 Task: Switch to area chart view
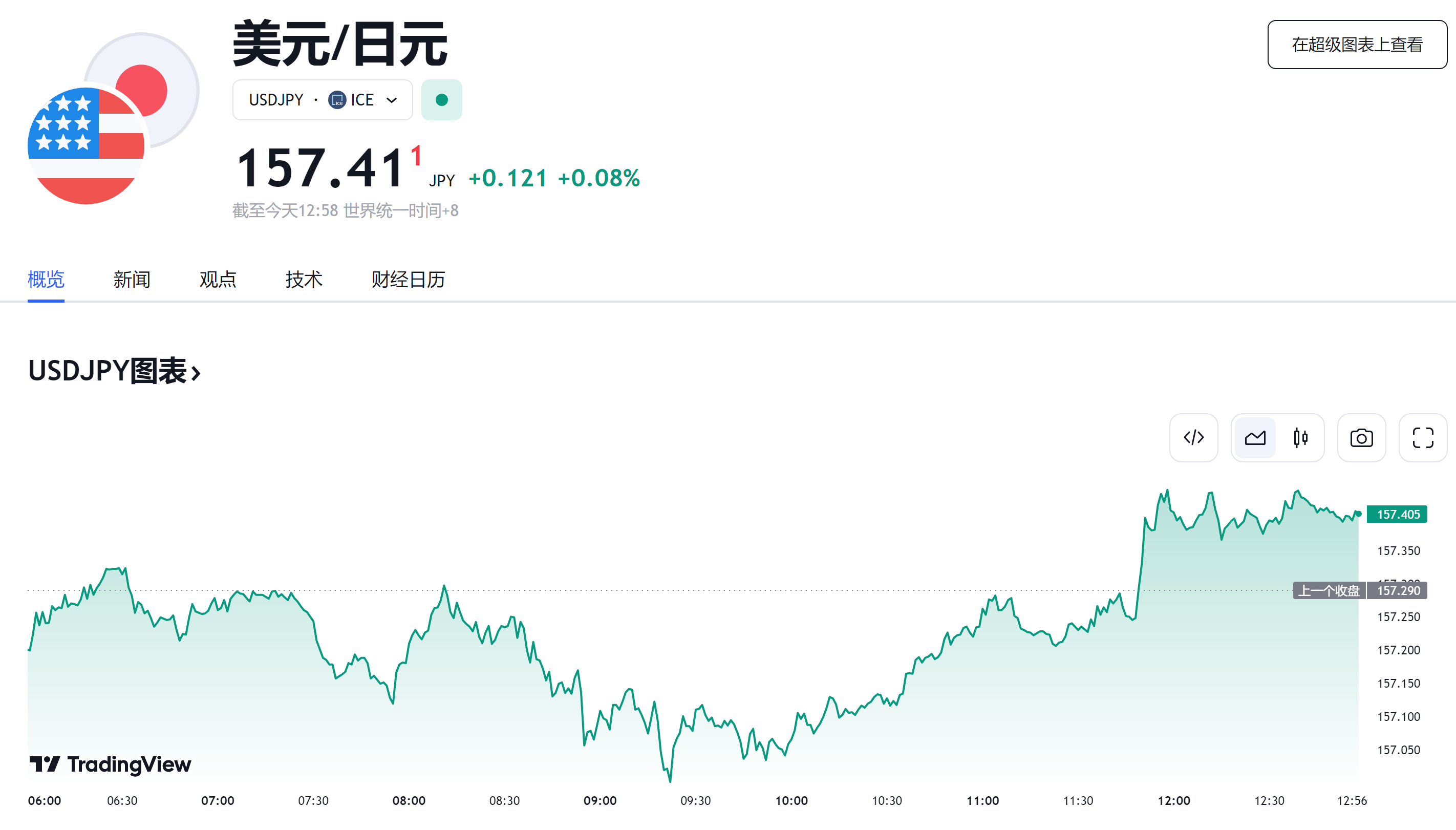click(1254, 438)
